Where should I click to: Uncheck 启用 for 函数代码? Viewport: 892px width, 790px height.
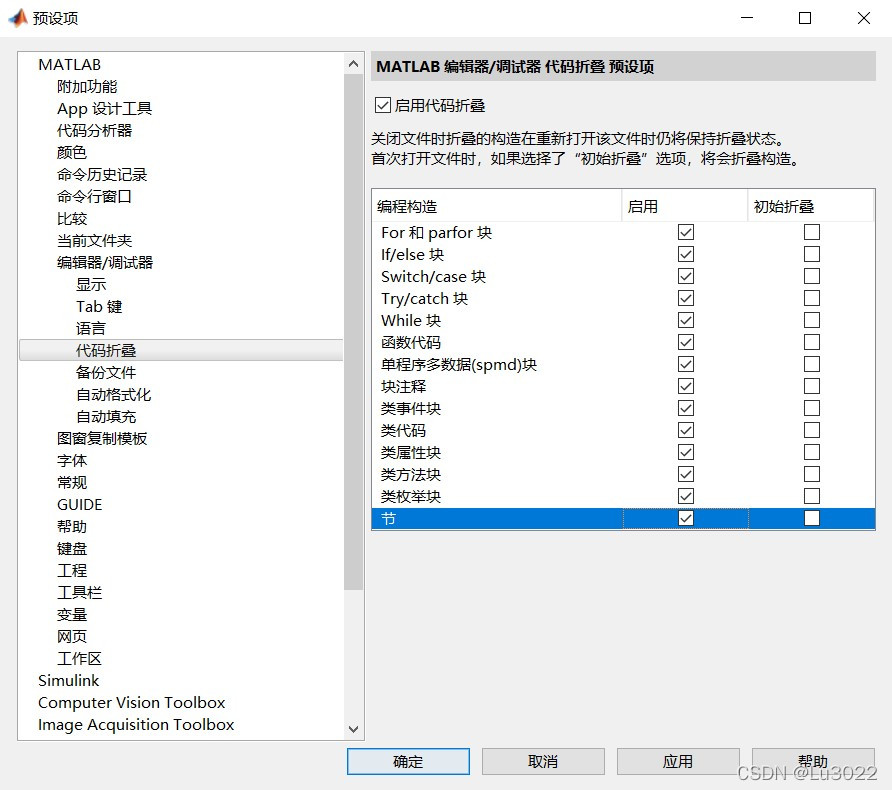(x=685, y=342)
